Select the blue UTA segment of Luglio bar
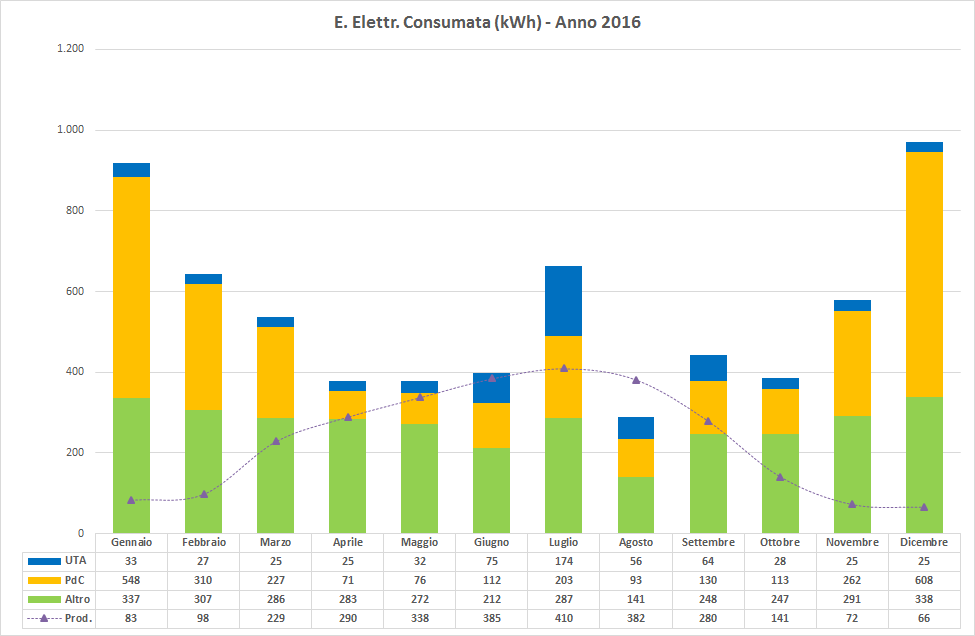The width and height of the screenshot is (975, 636). (564, 301)
